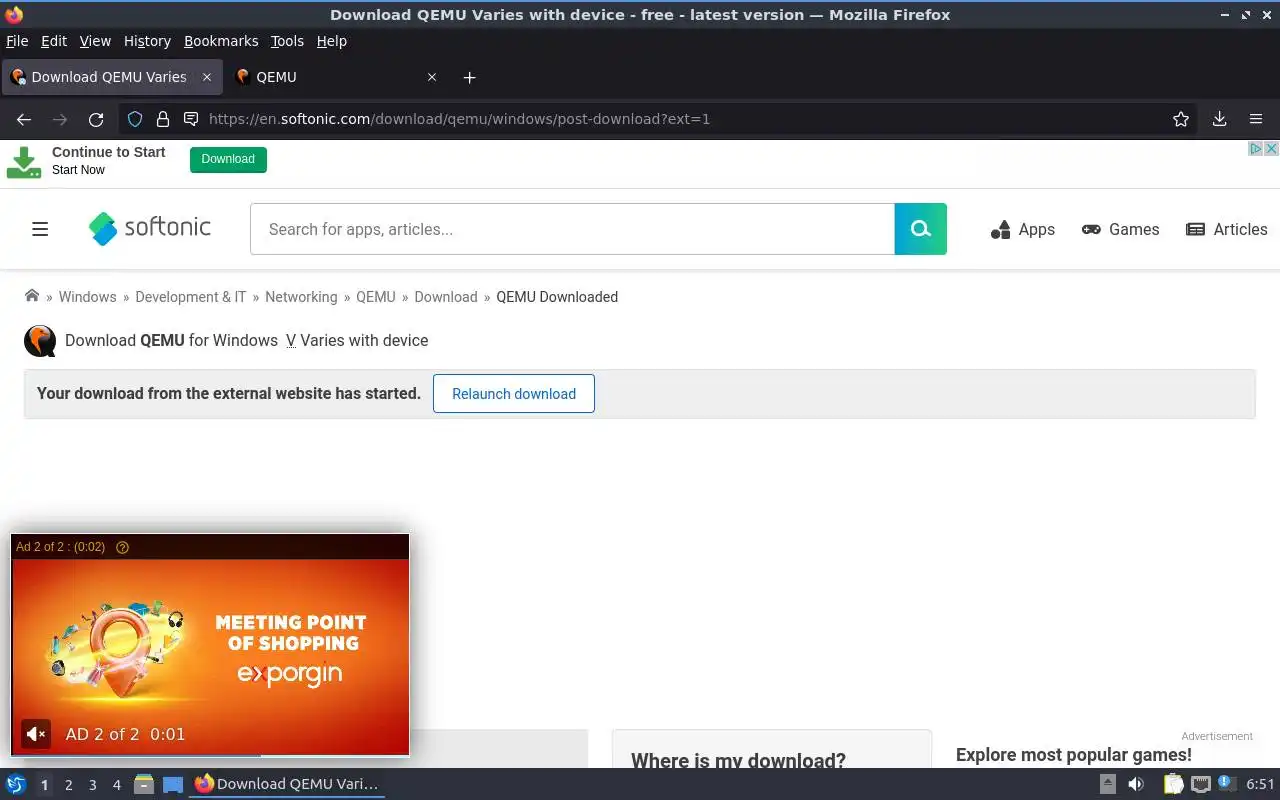Open Firefox application hamburger menu
The image size is (1280, 800).
(x=1256, y=119)
